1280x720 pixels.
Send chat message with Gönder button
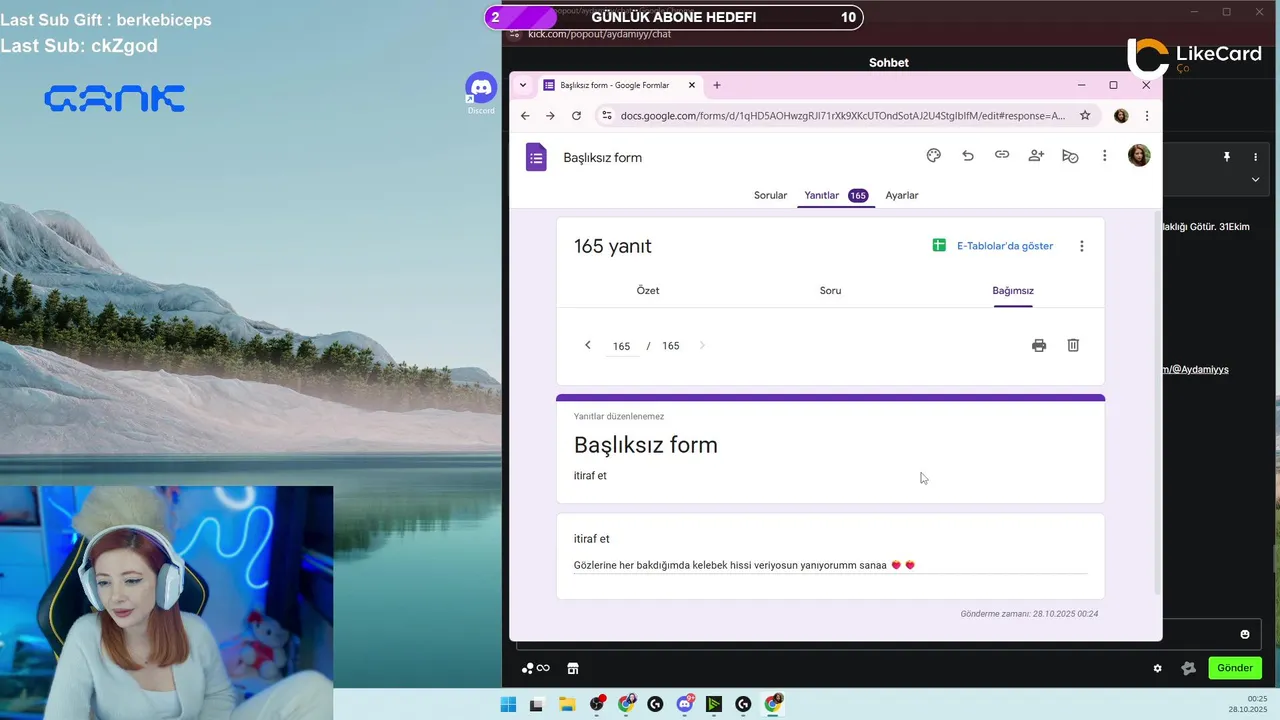coord(1235,668)
